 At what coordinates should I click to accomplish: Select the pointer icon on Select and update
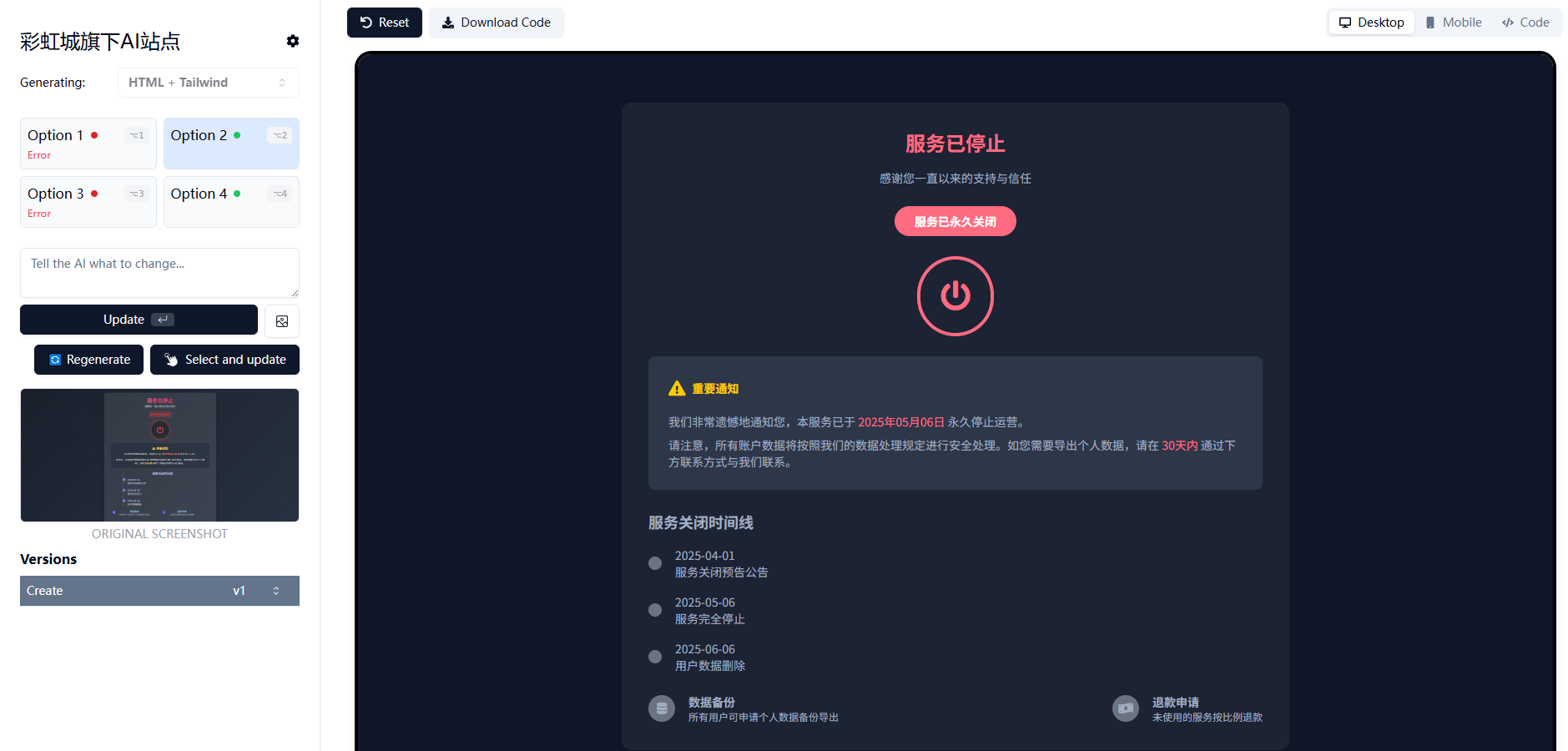pos(171,360)
